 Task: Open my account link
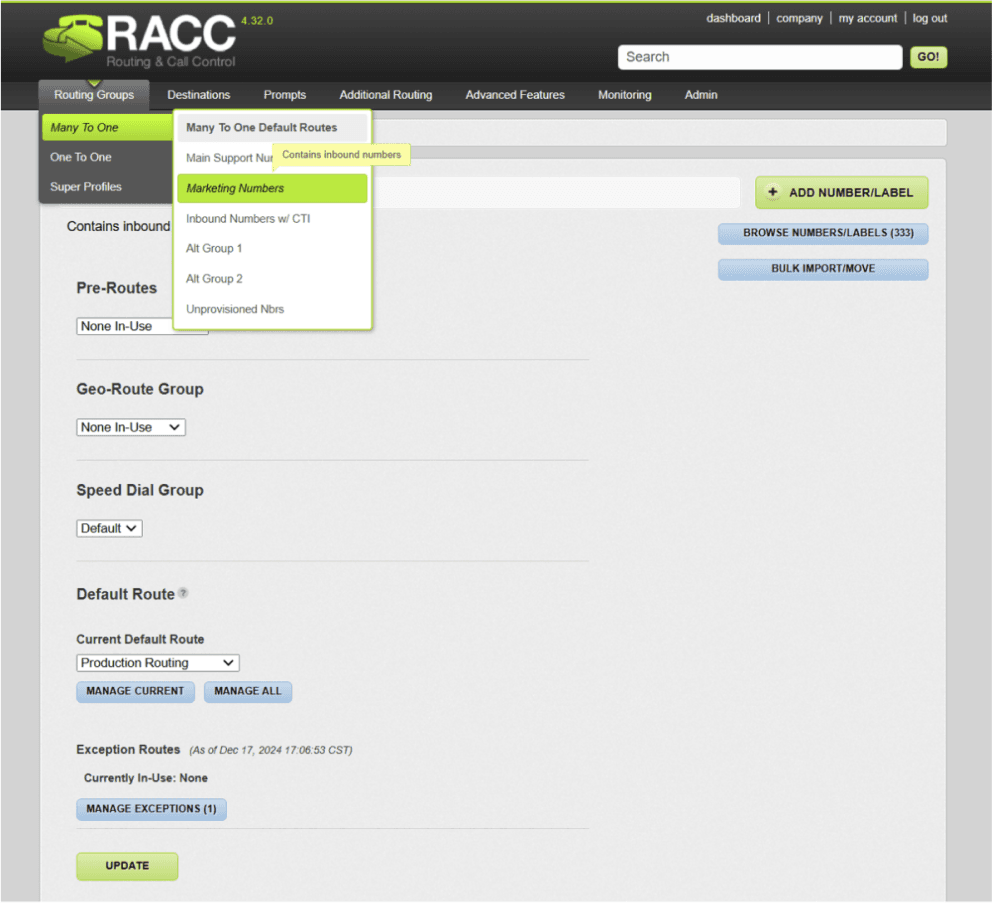coord(867,18)
